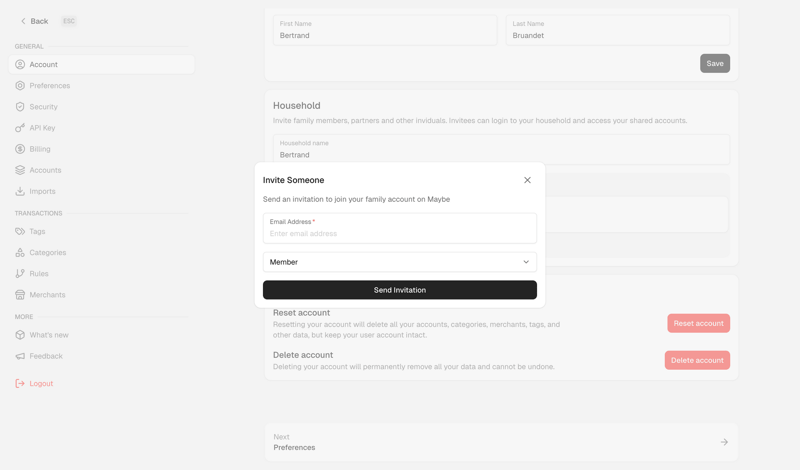Click the First Name field
The width and height of the screenshot is (800, 470).
(385, 30)
